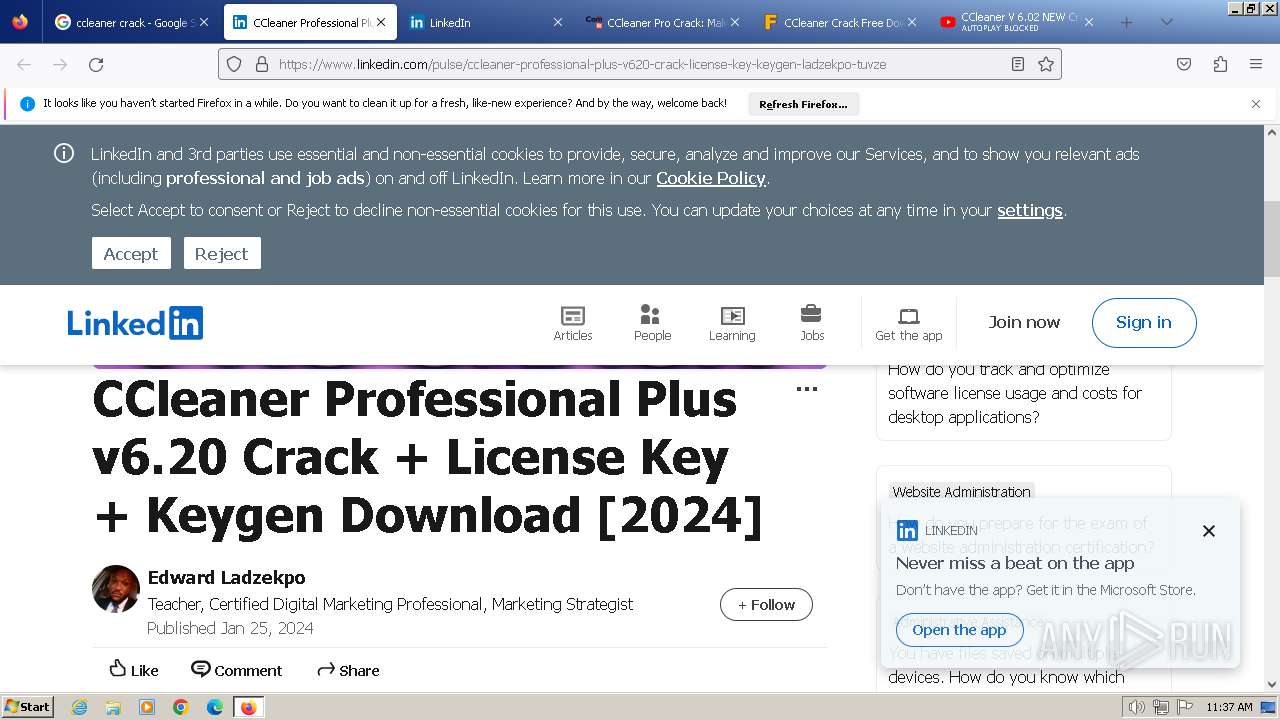Like the article
Screen dimensions: 1280x720
click(x=133, y=670)
